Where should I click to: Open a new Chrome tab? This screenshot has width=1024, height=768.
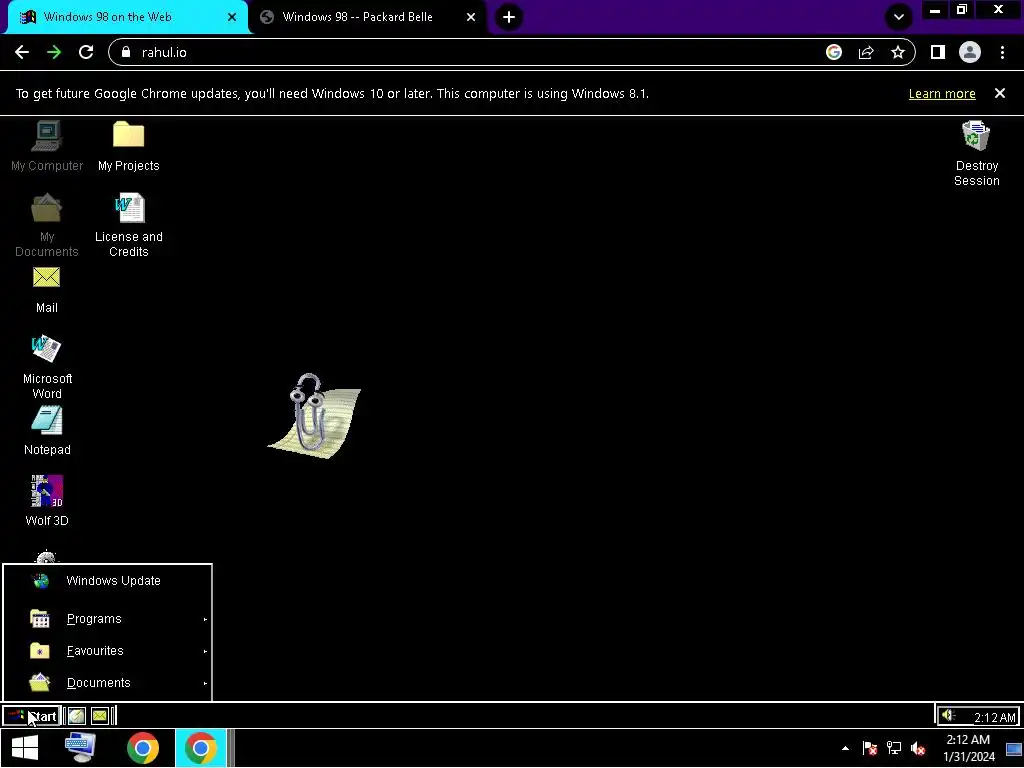(x=509, y=17)
